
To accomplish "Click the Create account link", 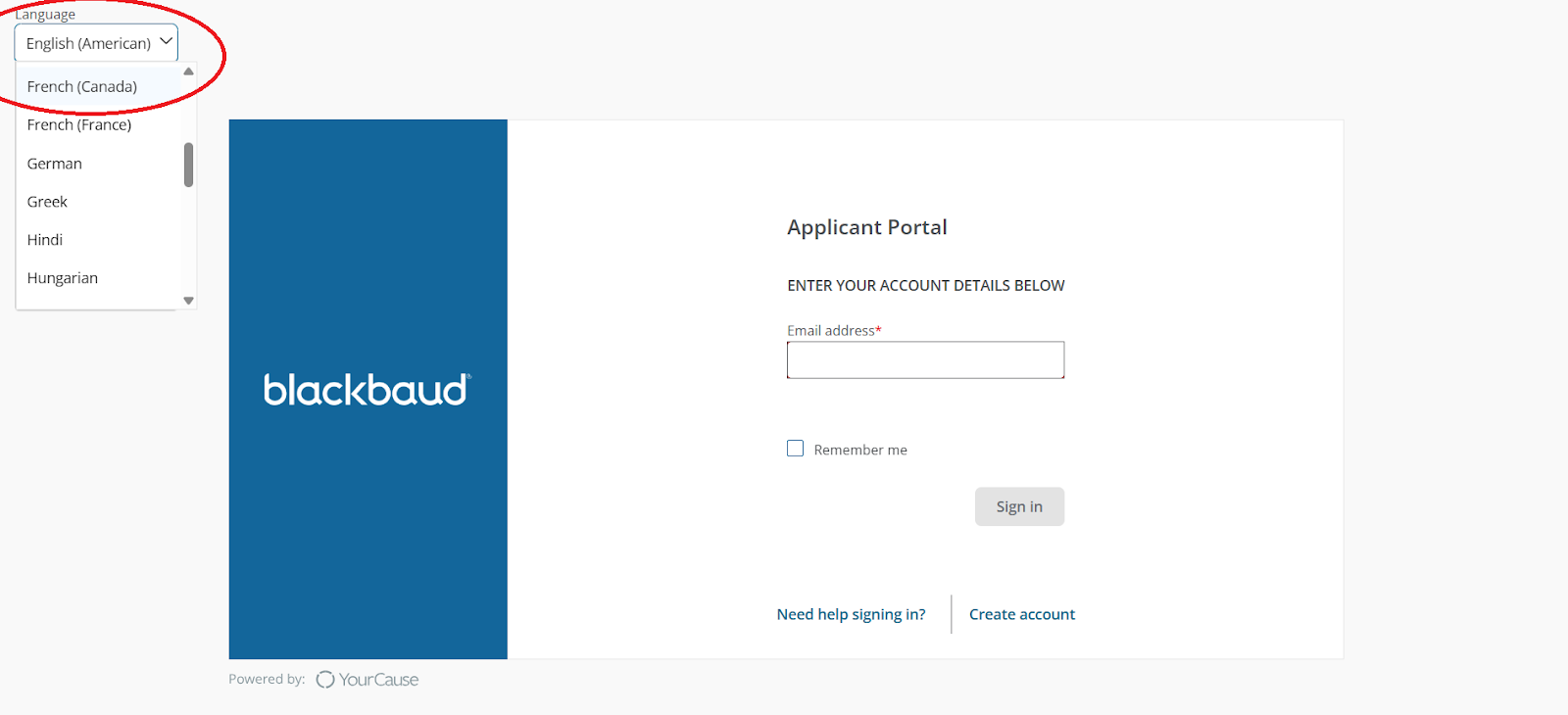I will click(1022, 614).
